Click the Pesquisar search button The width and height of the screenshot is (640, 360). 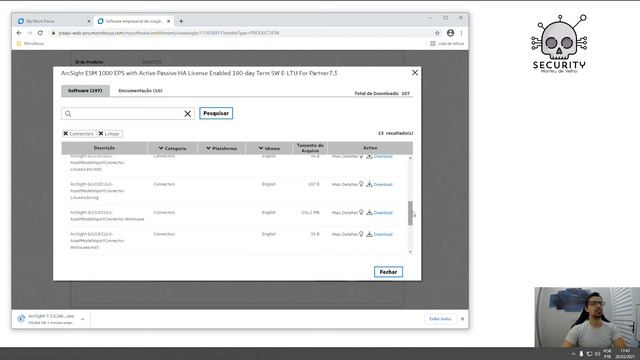point(216,113)
